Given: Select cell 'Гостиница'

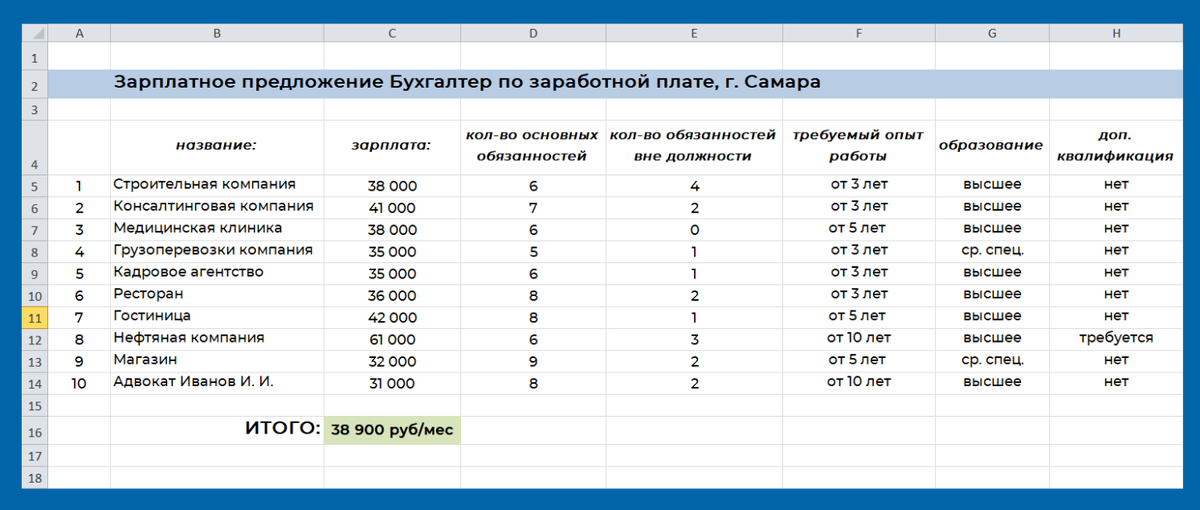Looking at the screenshot, I should [217, 317].
